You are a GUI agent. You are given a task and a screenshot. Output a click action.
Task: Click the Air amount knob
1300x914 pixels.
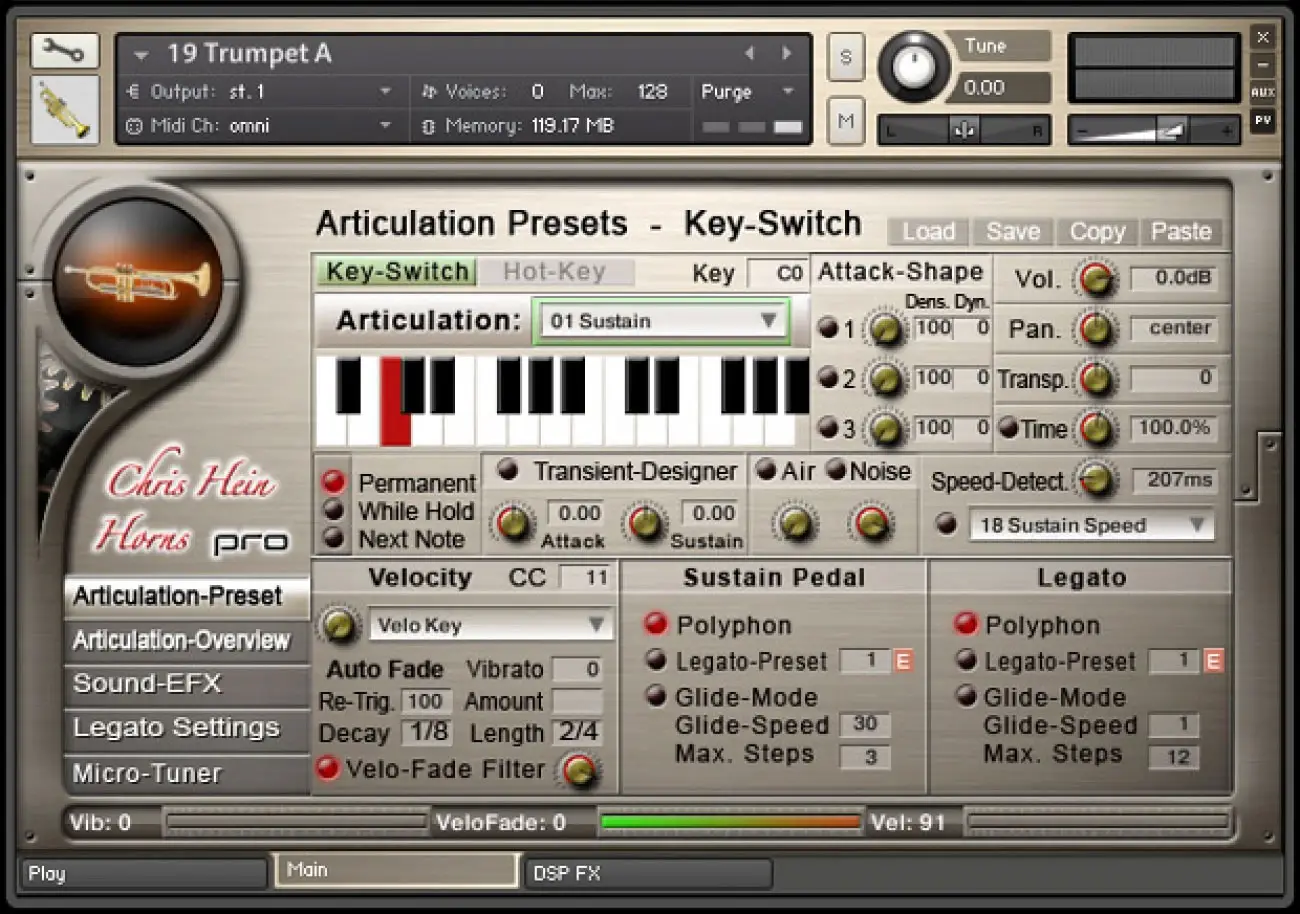coord(795,523)
